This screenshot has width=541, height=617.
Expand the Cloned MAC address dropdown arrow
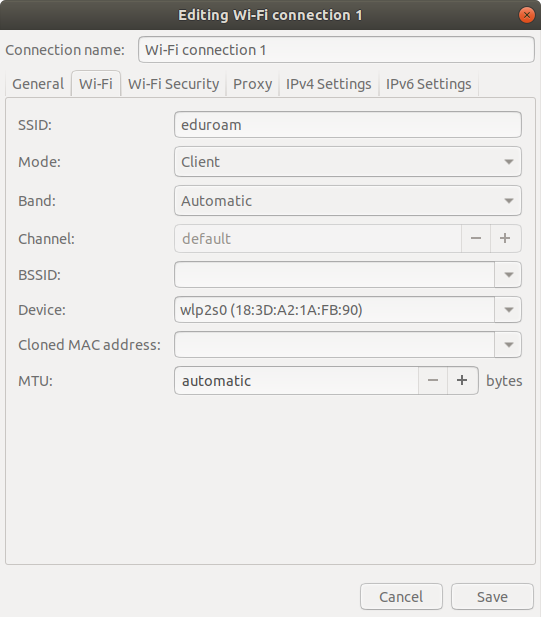508,345
